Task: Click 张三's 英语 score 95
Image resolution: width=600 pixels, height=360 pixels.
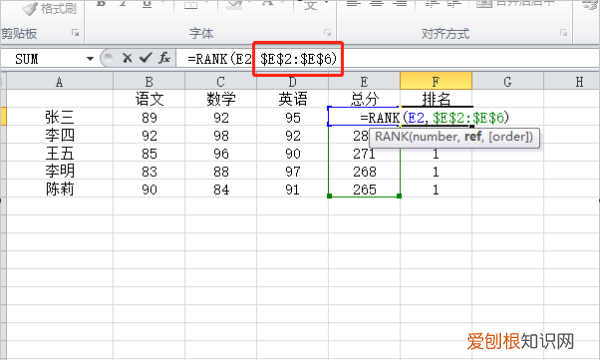Action: point(292,117)
